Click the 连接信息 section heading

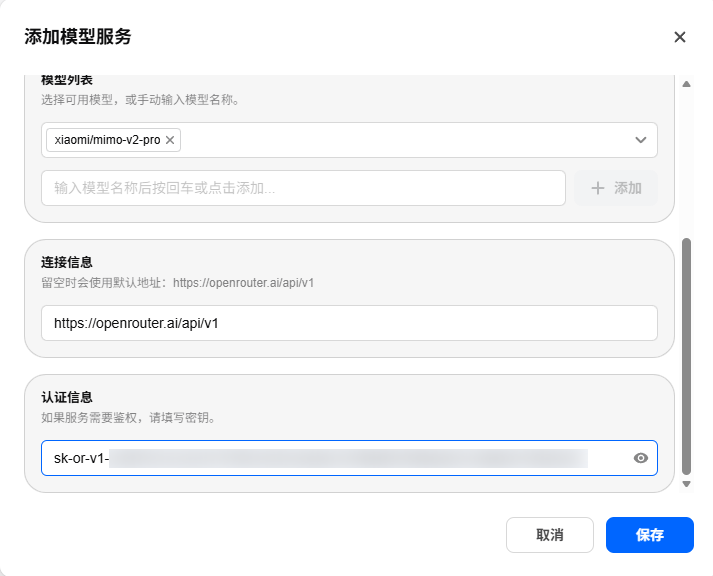click(67, 262)
